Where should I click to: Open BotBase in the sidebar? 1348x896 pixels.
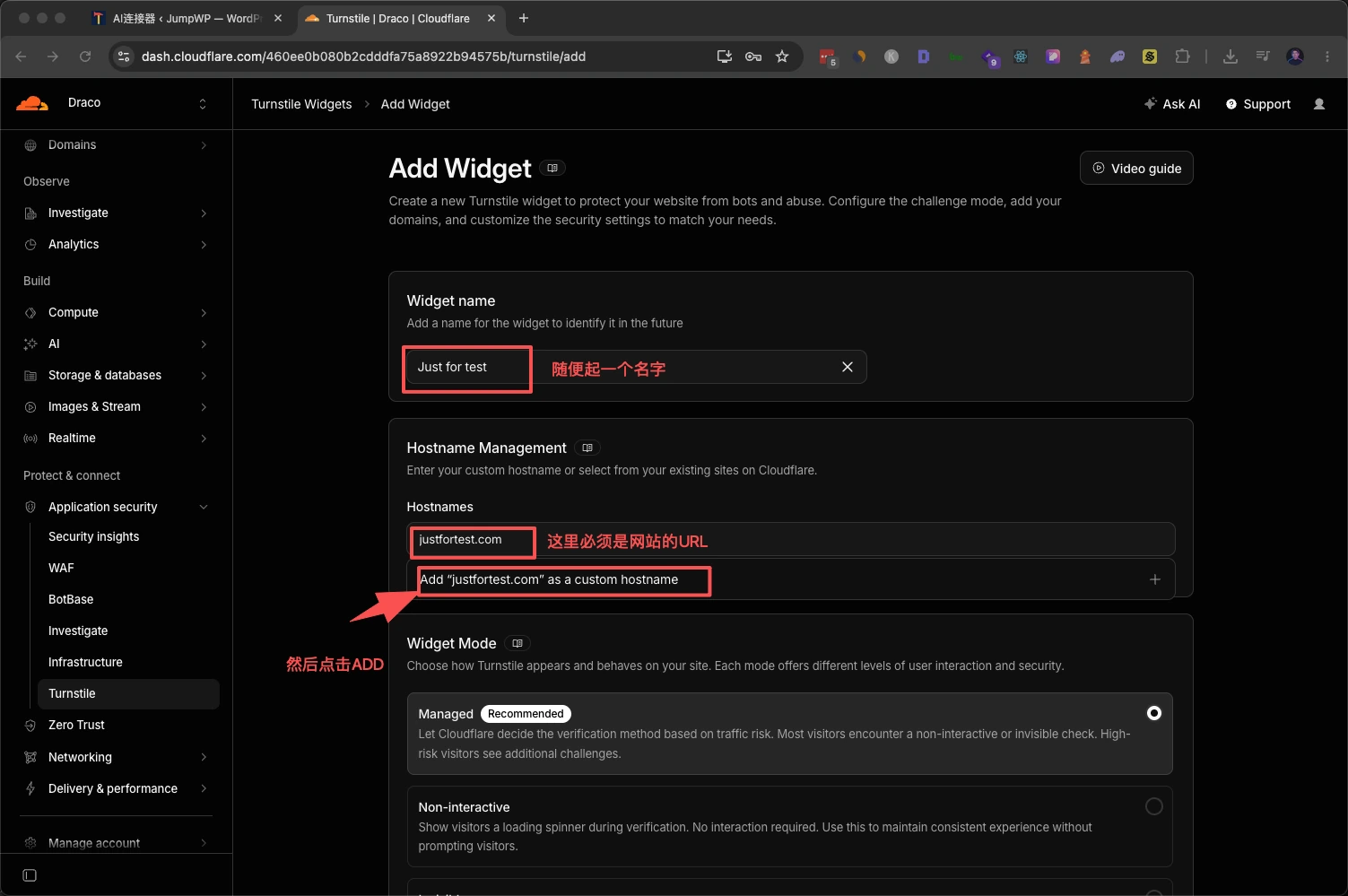[x=71, y=600]
